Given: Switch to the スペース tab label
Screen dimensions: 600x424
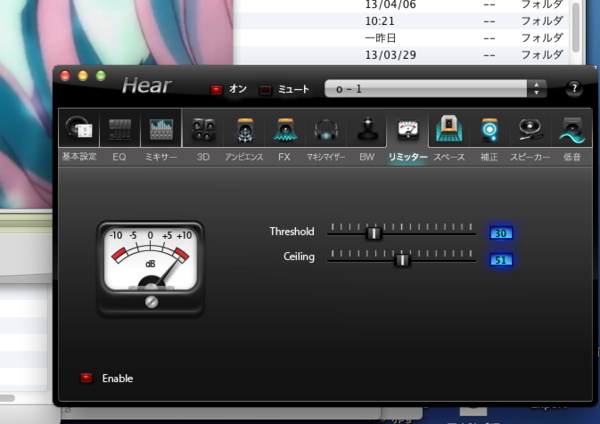Looking at the screenshot, I should (449, 157).
